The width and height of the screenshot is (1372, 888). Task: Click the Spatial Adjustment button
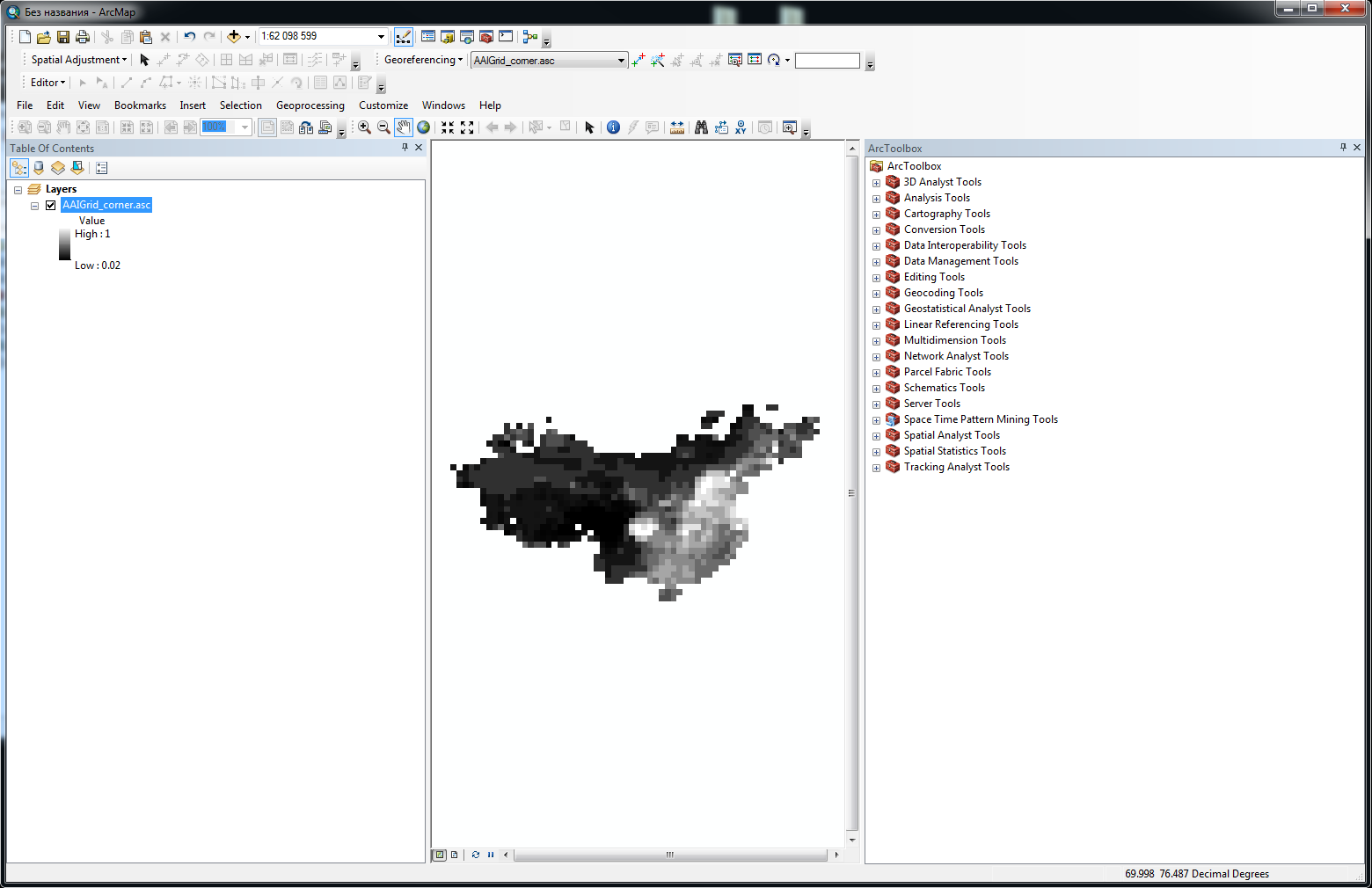click(77, 60)
